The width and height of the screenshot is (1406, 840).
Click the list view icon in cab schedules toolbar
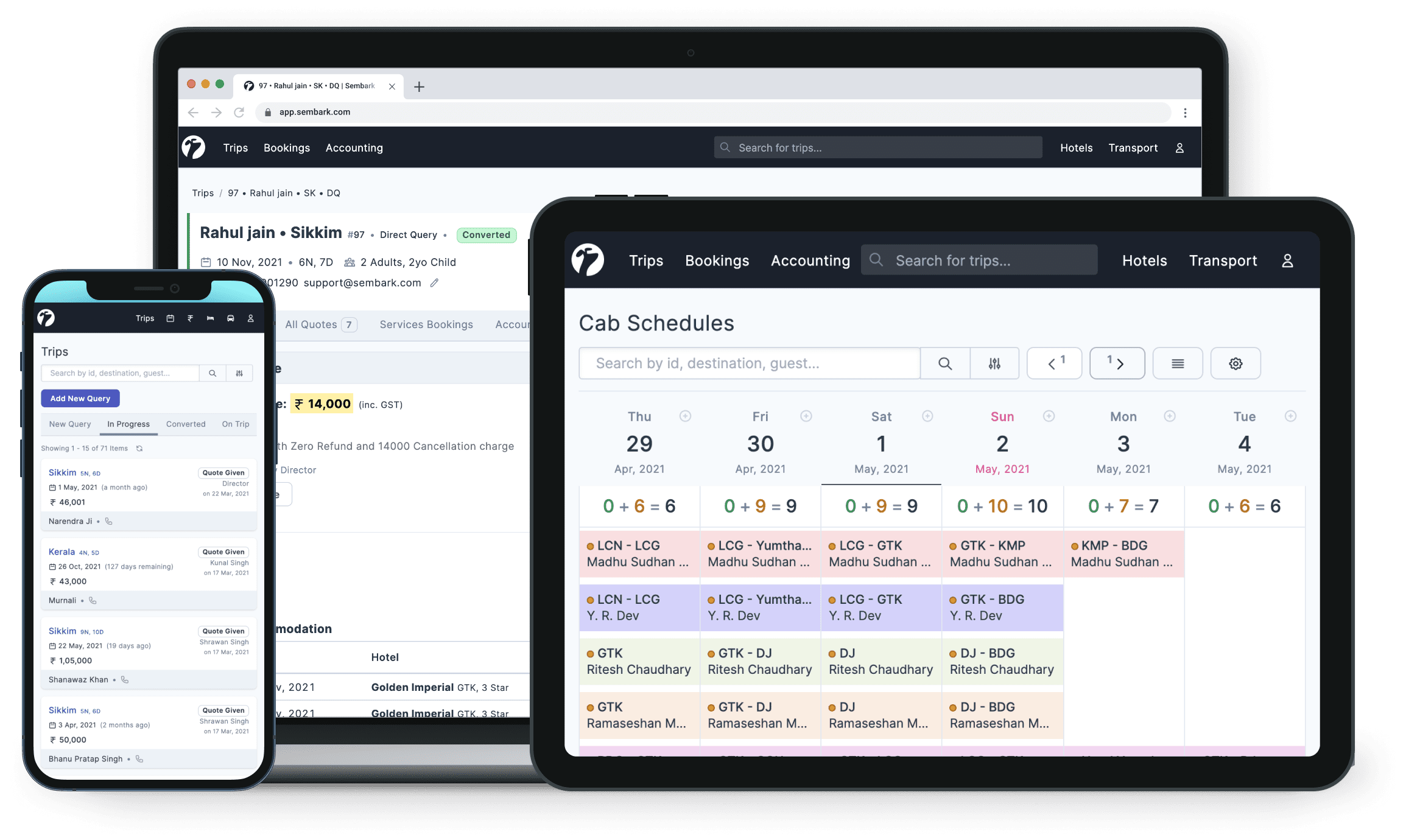pos(1177,363)
